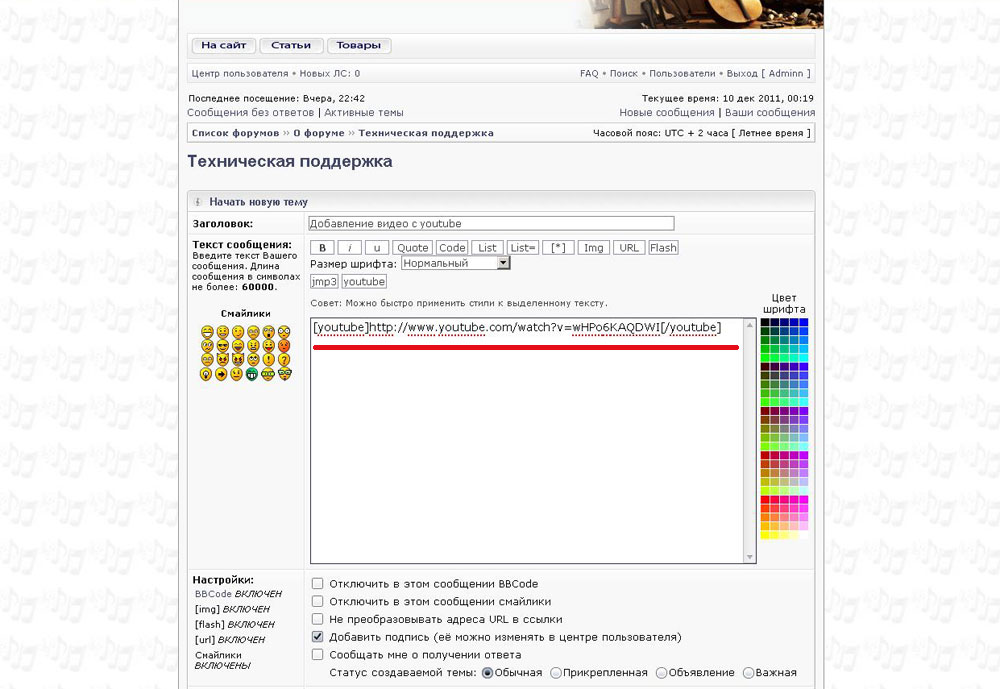Click the message box scrollbar down arrow
This screenshot has height=689, width=1000.
(x=750, y=557)
